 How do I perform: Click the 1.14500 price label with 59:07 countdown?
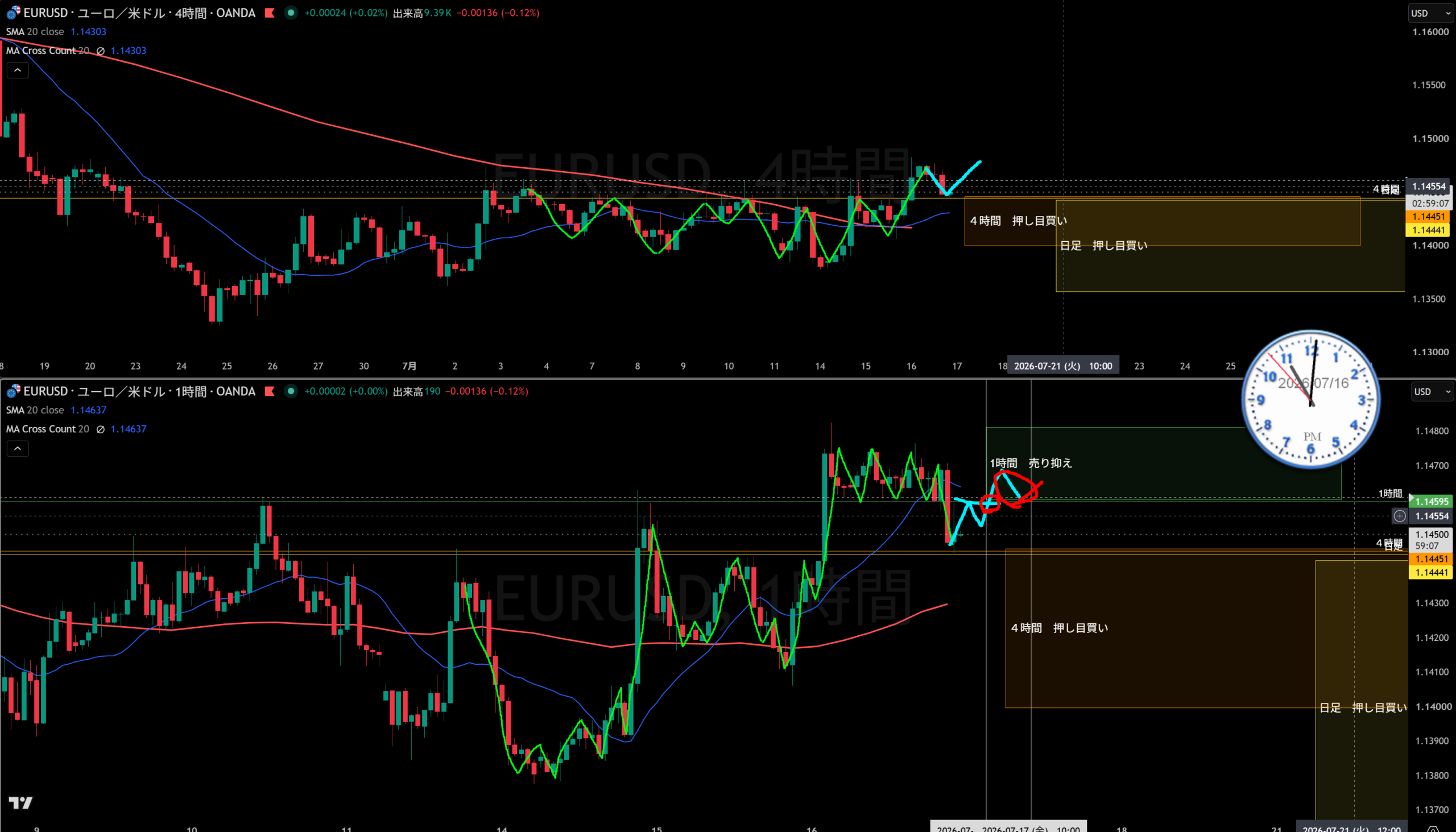[x=1432, y=540]
